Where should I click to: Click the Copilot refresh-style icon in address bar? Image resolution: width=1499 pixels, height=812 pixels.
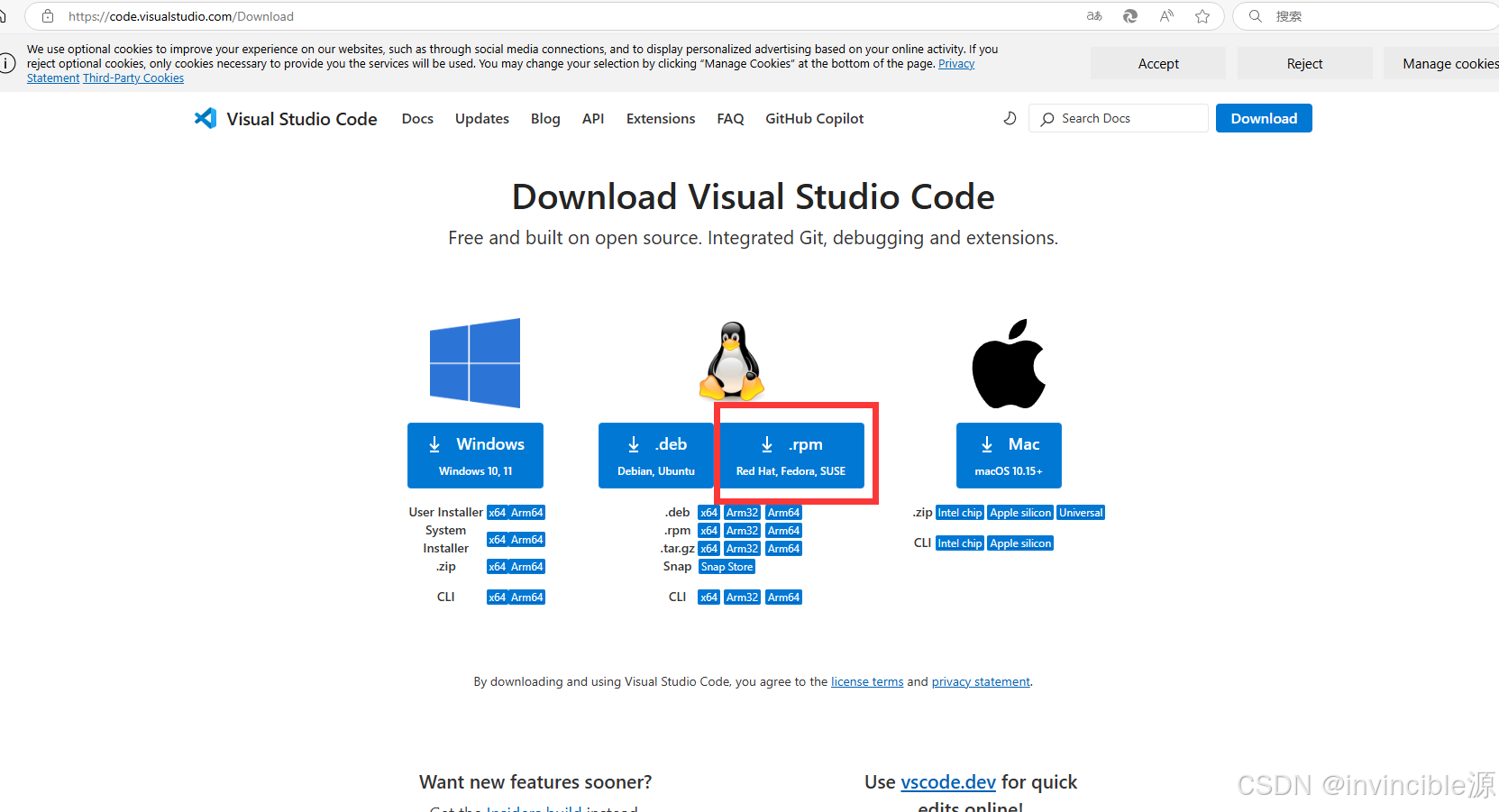pyautogui.click(x=1130, y=16)
